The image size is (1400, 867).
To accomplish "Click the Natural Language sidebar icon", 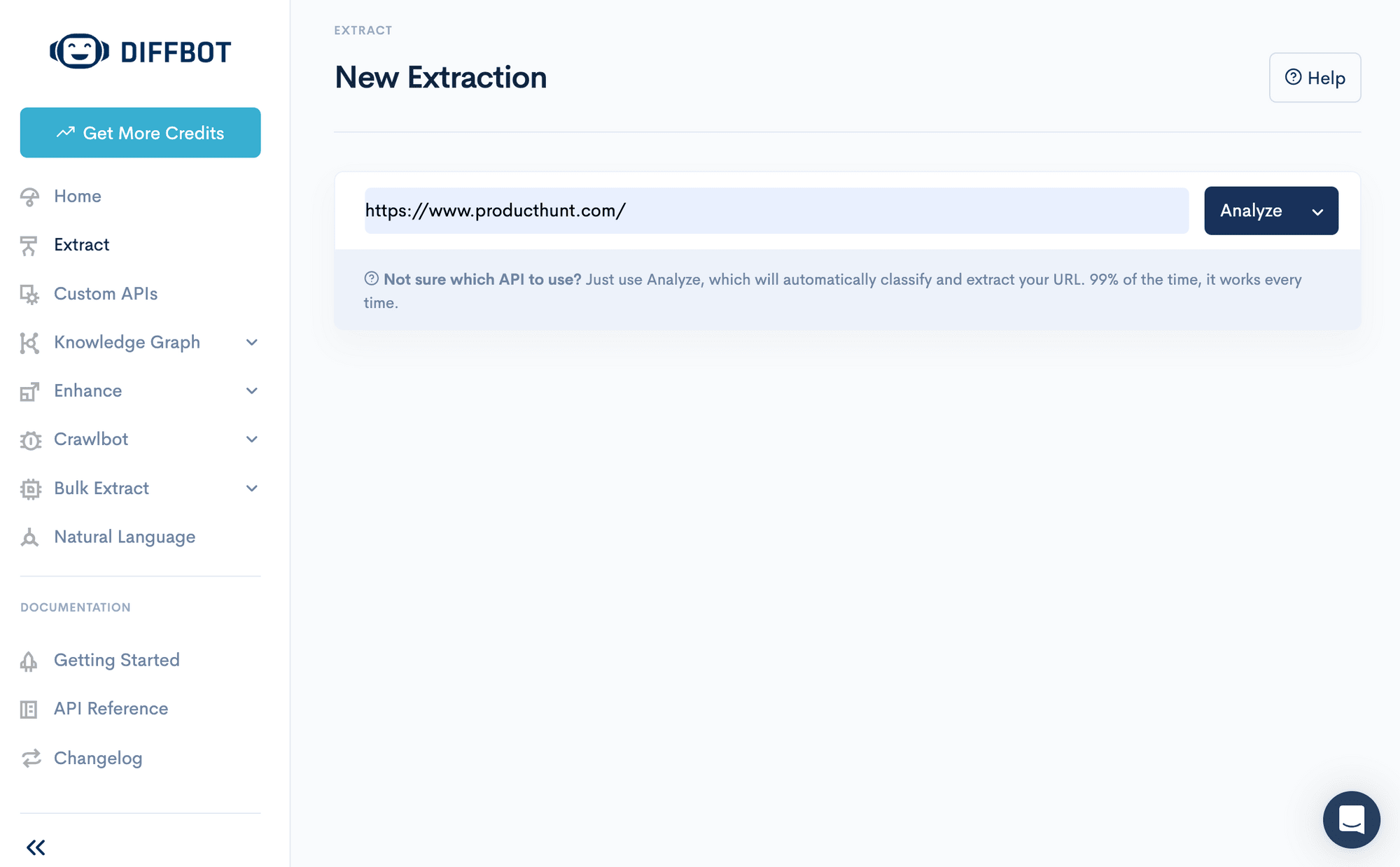I will tap(30, 537).
